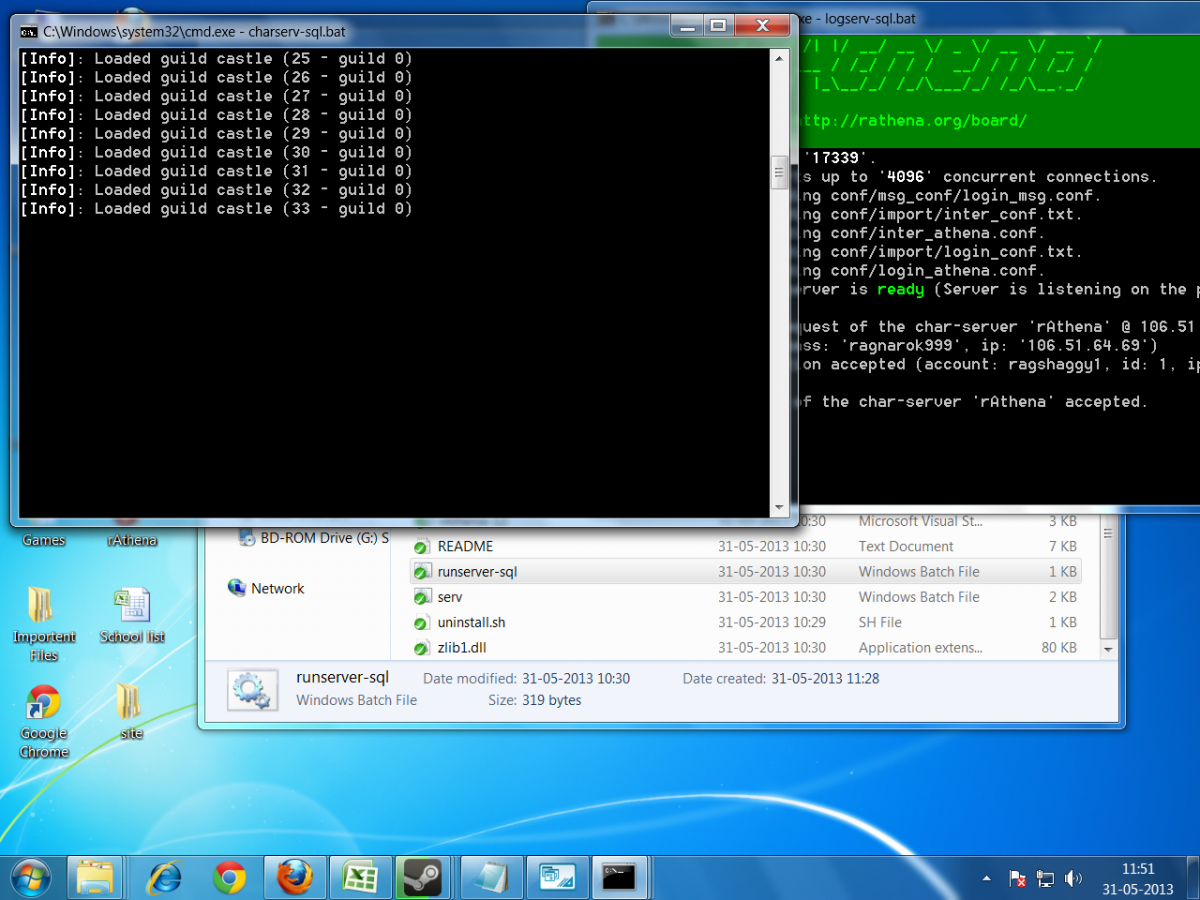The height and width of the screenshot is (900, 1200).
Task: Click the green 'ready' text in logserv console
Action: [x=900, y=289]
